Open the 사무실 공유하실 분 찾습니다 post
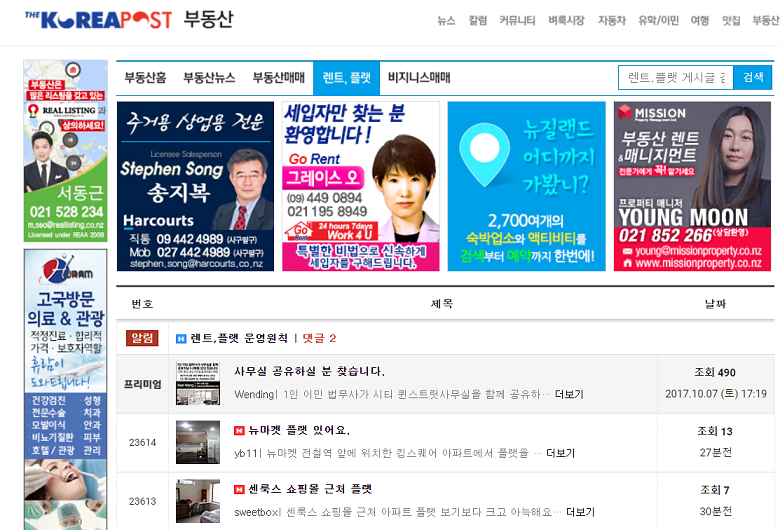 (295, 372)
